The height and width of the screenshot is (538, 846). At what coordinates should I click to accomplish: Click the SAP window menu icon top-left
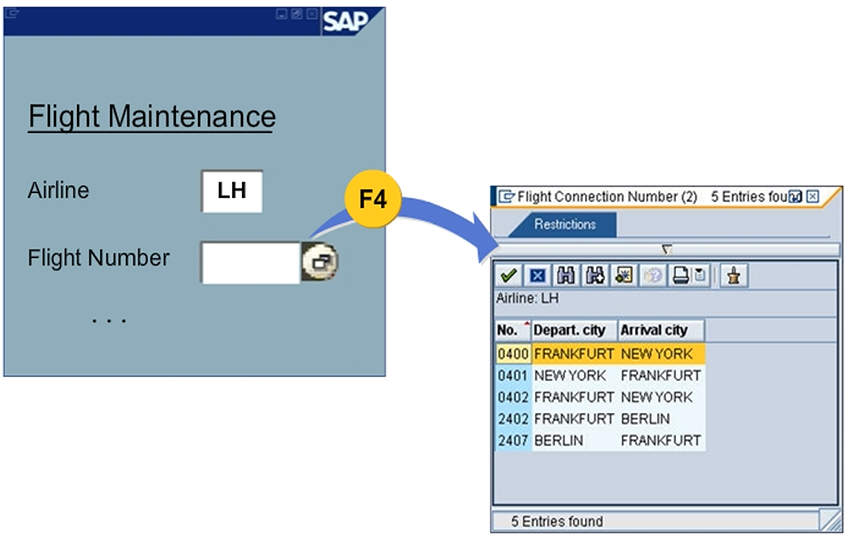tap(12, 13)
